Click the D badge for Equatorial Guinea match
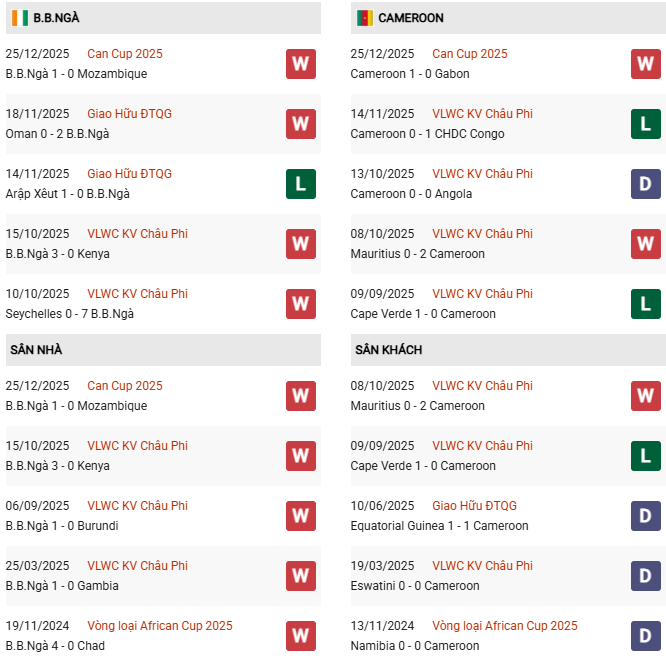Viewport: 666px width, 660px height. 645,516
